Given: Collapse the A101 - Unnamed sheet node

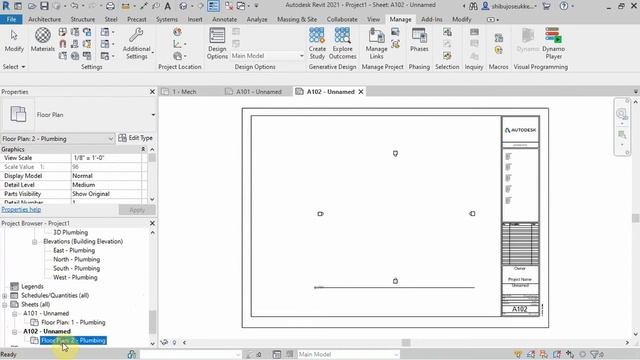Looking at the screenshot, I should (15, 313).
